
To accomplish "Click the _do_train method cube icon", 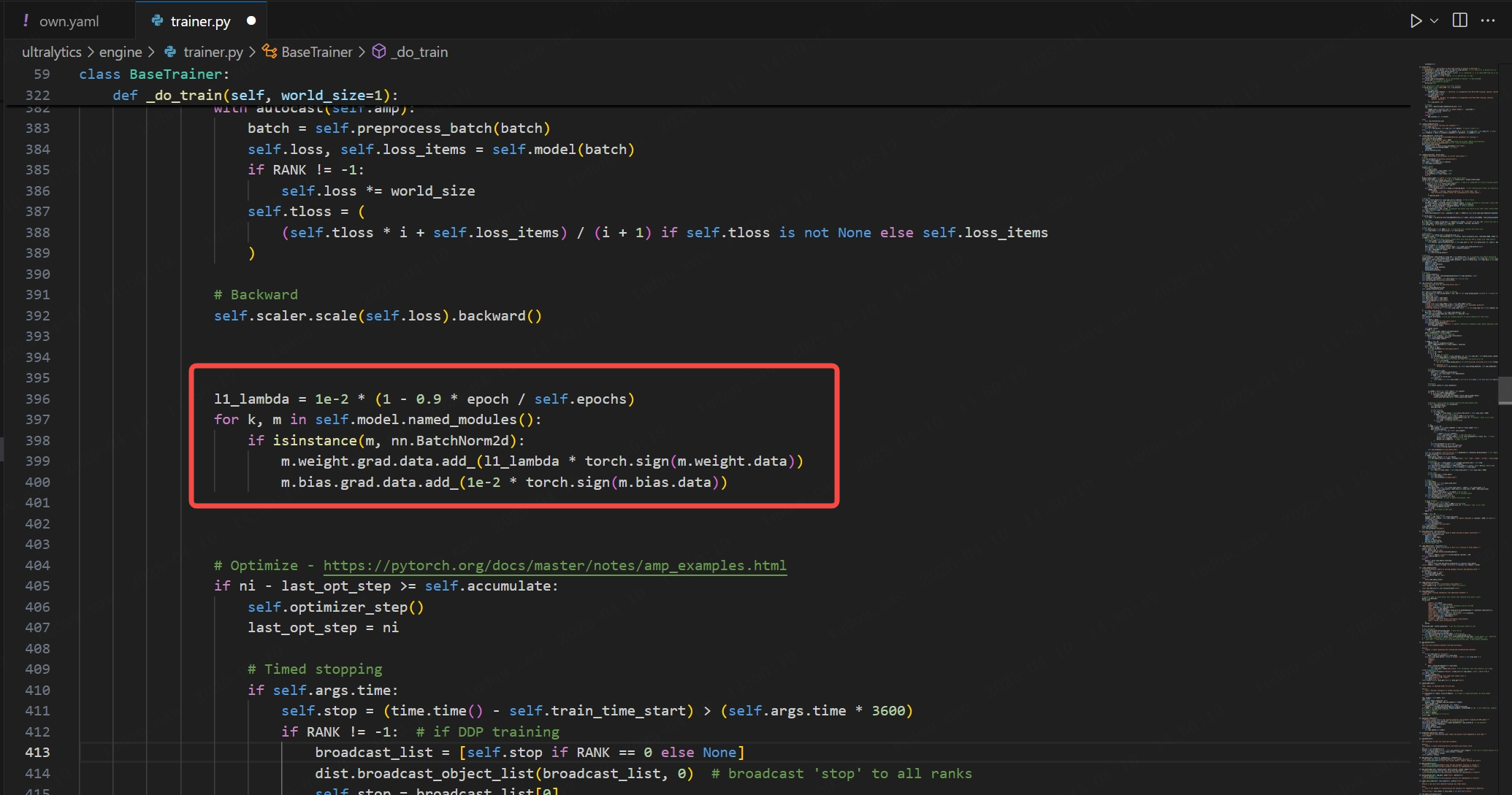I will click(379, 51).
